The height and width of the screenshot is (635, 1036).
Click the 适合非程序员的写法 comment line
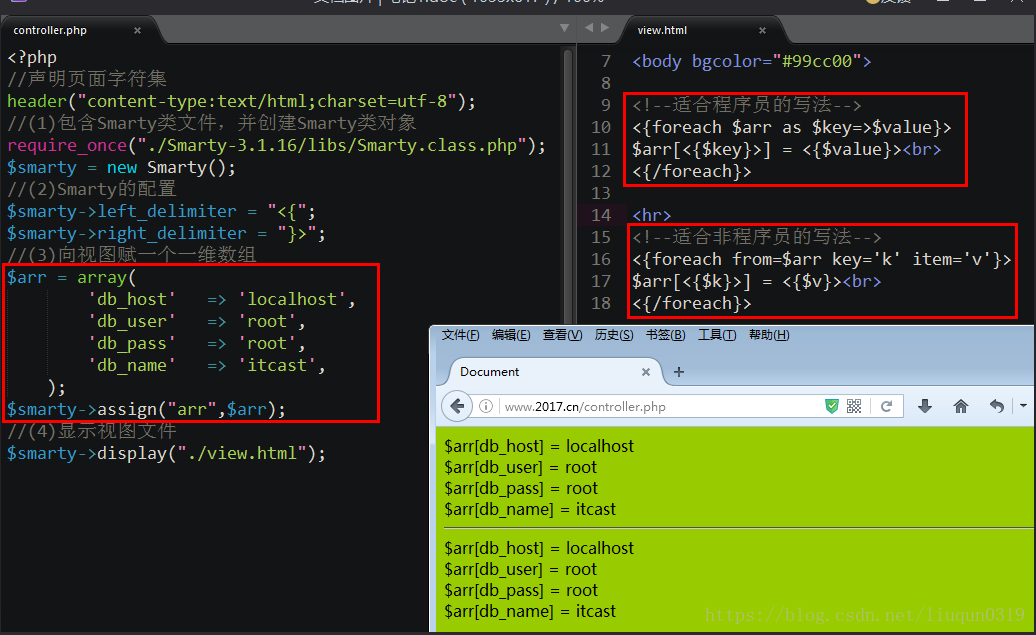coord(757,237)
